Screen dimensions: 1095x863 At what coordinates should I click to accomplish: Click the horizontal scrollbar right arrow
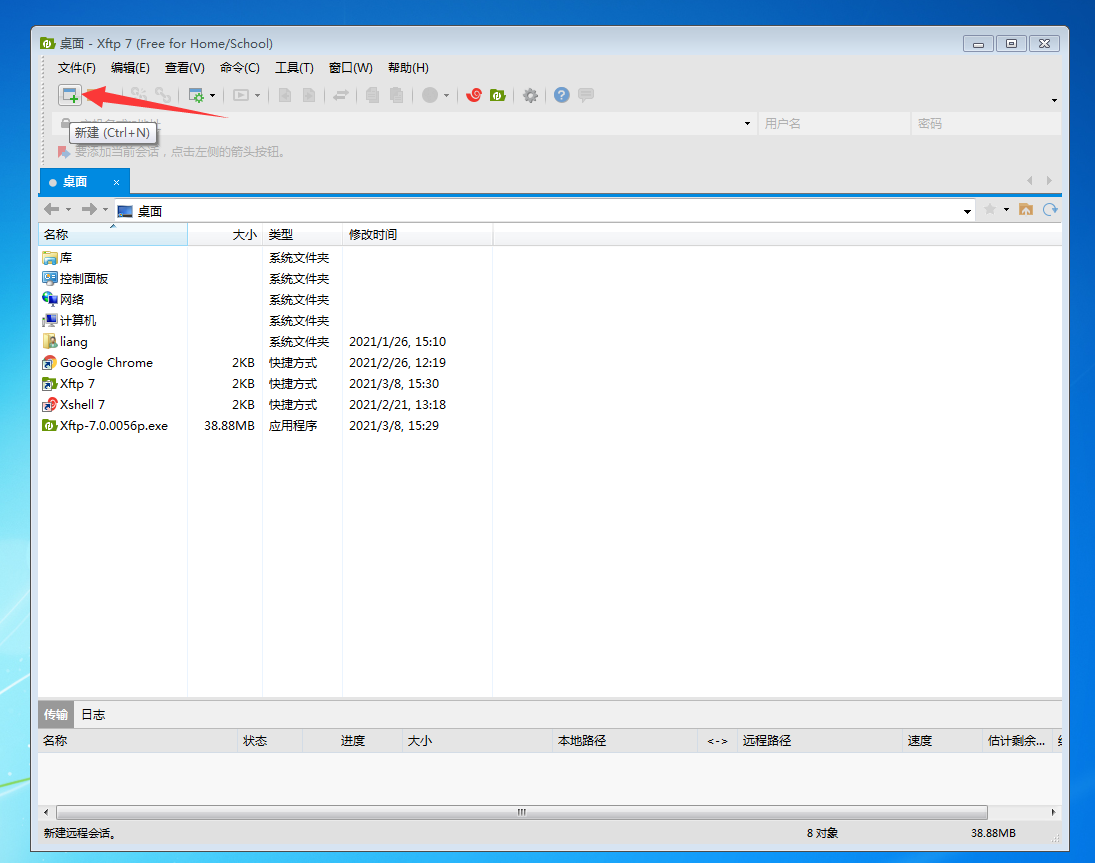pyautogui.click(x=1053, y=812)
